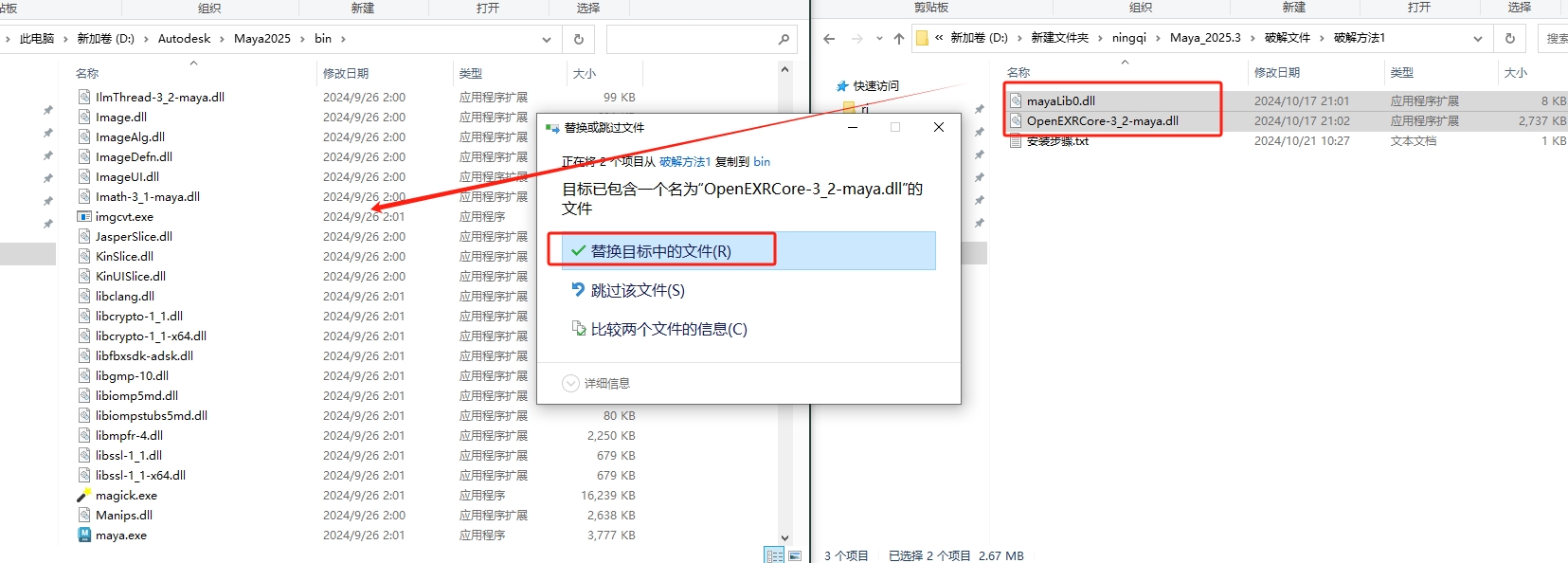Select Image.dll in the left window

[x=121, y=117]
